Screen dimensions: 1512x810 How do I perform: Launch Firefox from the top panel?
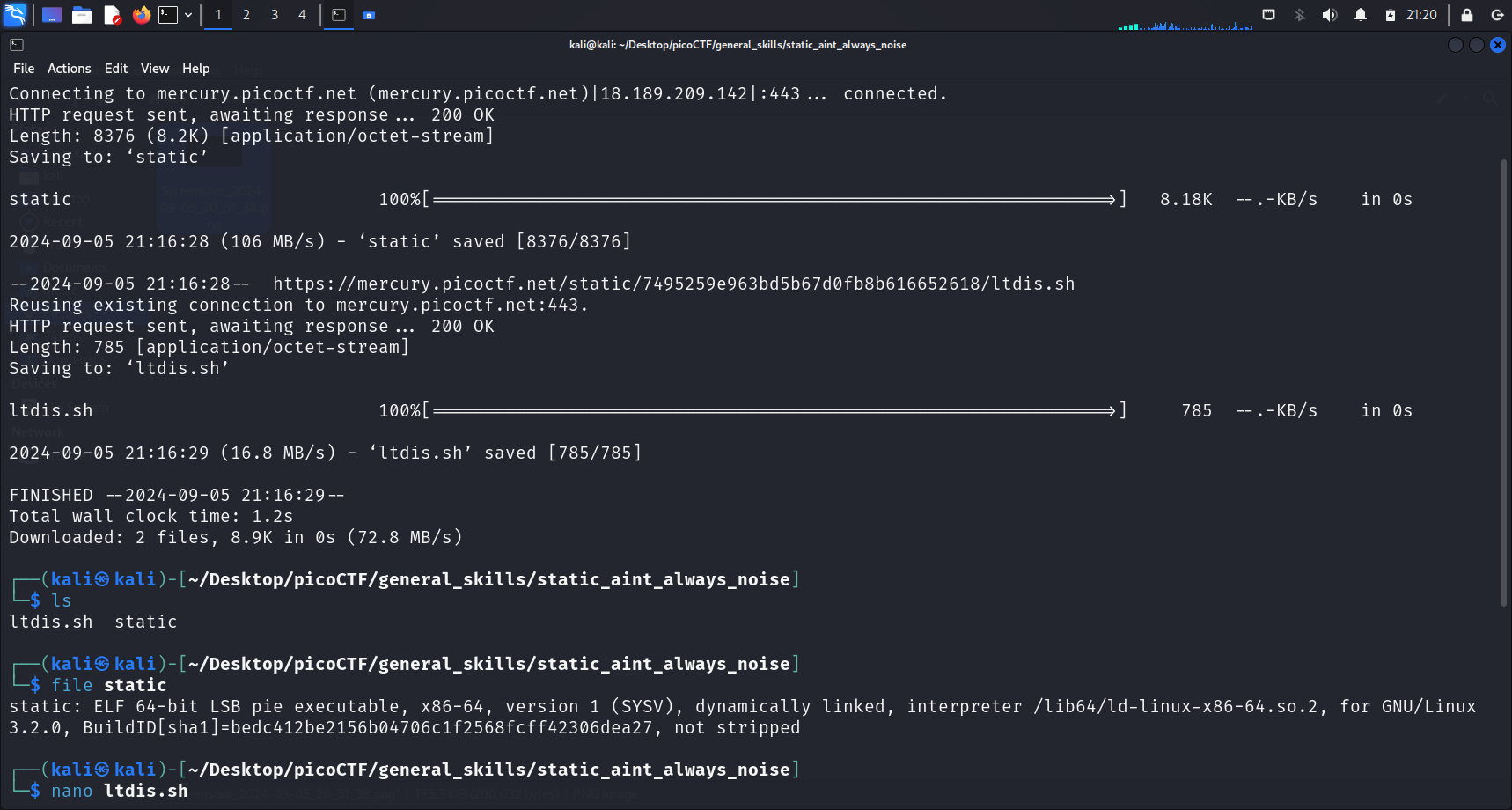[141, 15]
